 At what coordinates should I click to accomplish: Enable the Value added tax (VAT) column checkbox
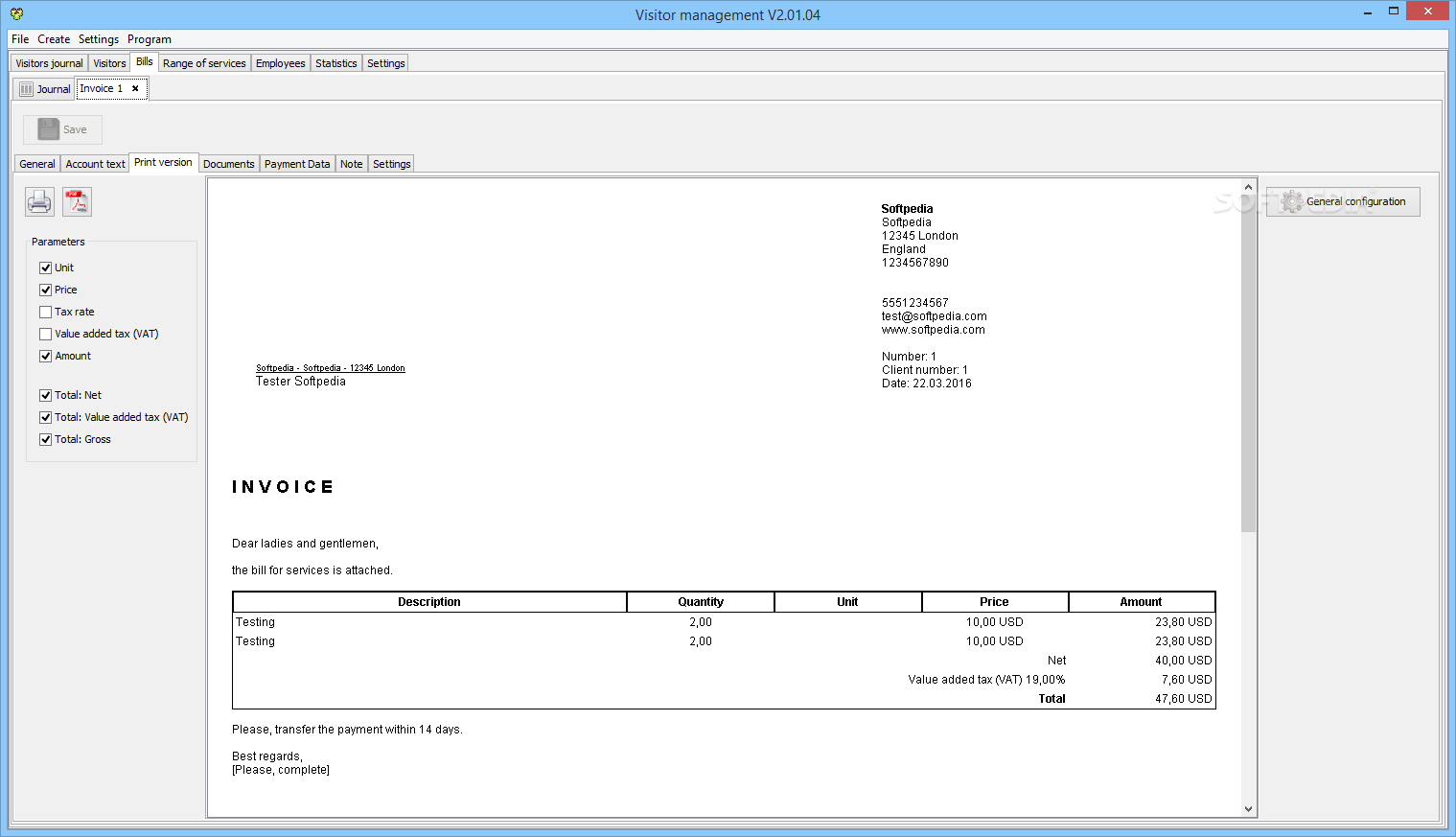(45, 334)
